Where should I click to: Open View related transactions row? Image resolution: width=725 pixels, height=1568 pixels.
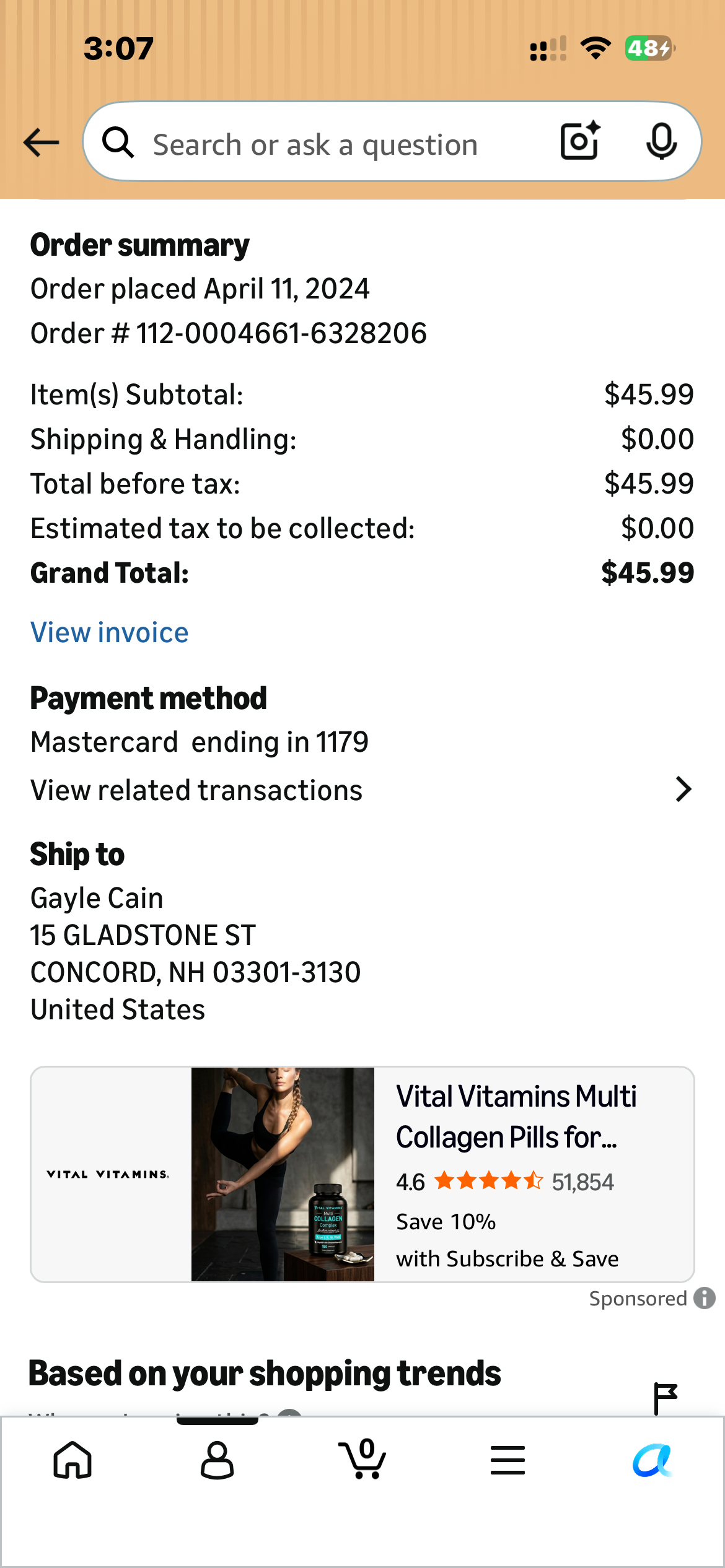coord(362,790)
